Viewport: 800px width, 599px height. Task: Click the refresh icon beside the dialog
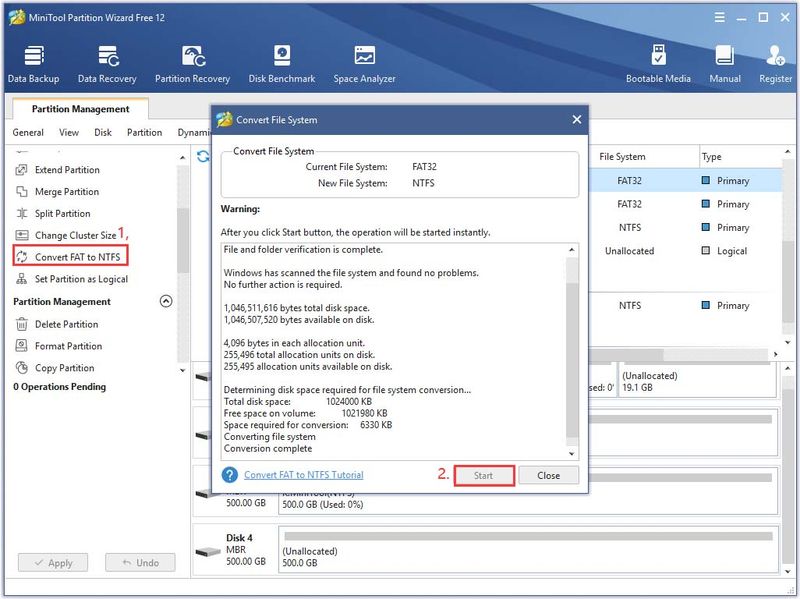pyautogui.click(x=203, y=157)
